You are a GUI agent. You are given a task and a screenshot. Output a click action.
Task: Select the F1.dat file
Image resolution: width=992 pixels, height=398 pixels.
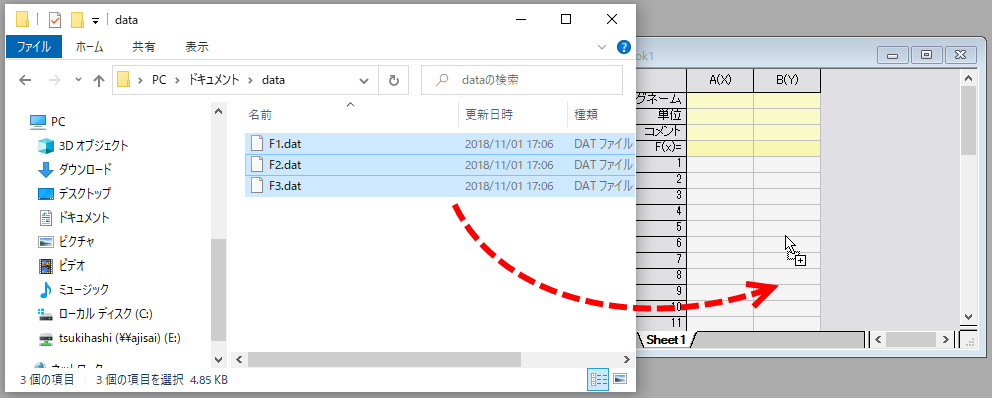coord(439,144)
